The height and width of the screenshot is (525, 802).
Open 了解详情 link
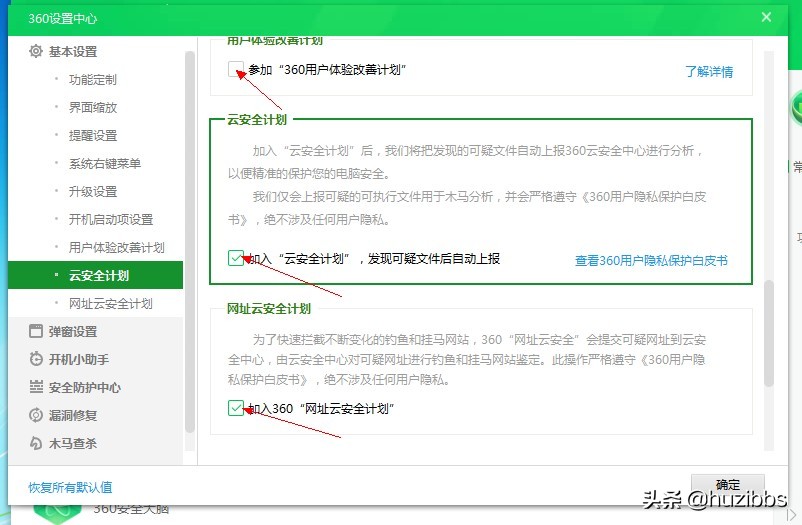pos(709,72)
